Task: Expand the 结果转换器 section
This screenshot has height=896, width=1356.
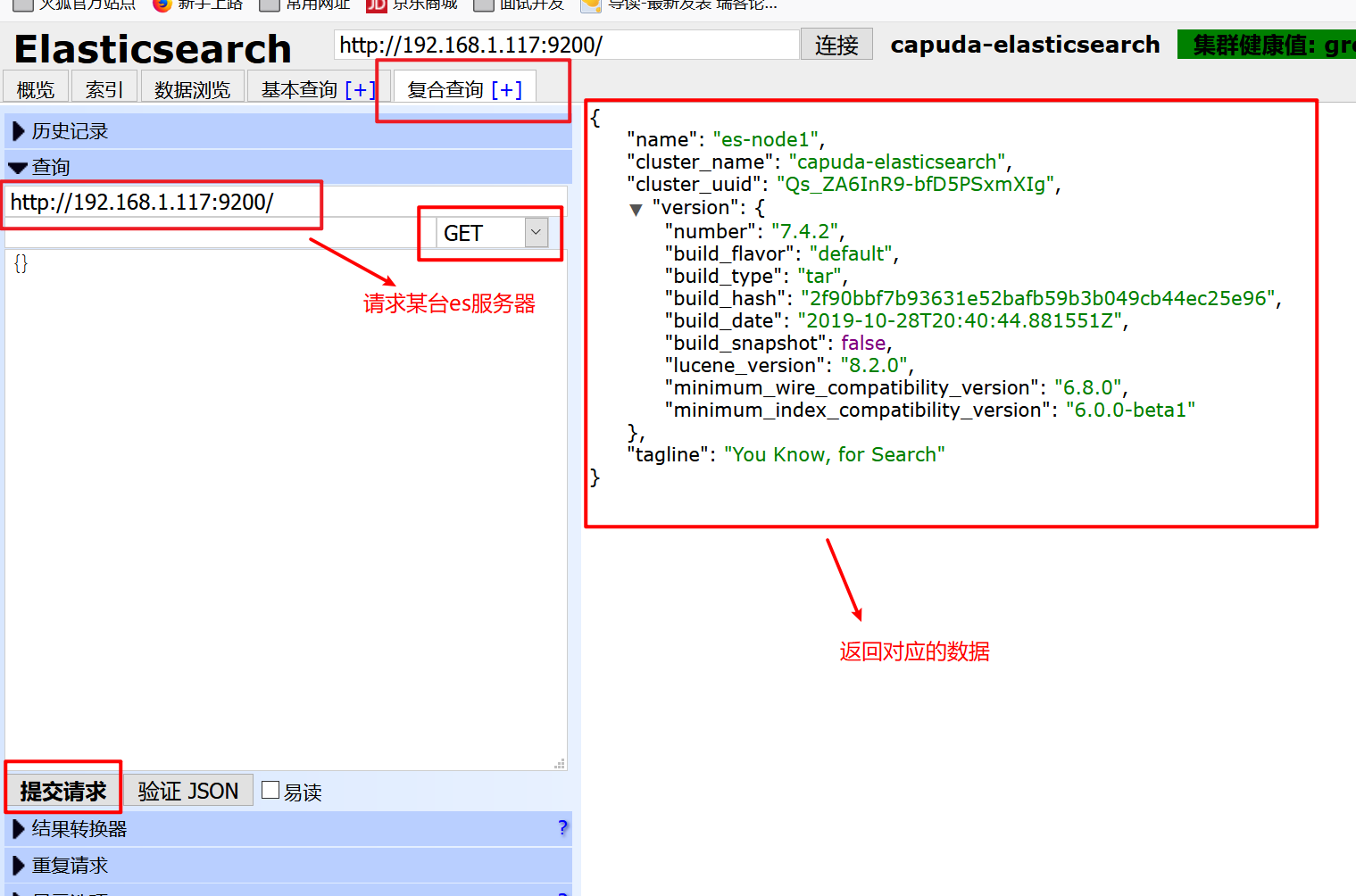Action: tap(287, 829)
